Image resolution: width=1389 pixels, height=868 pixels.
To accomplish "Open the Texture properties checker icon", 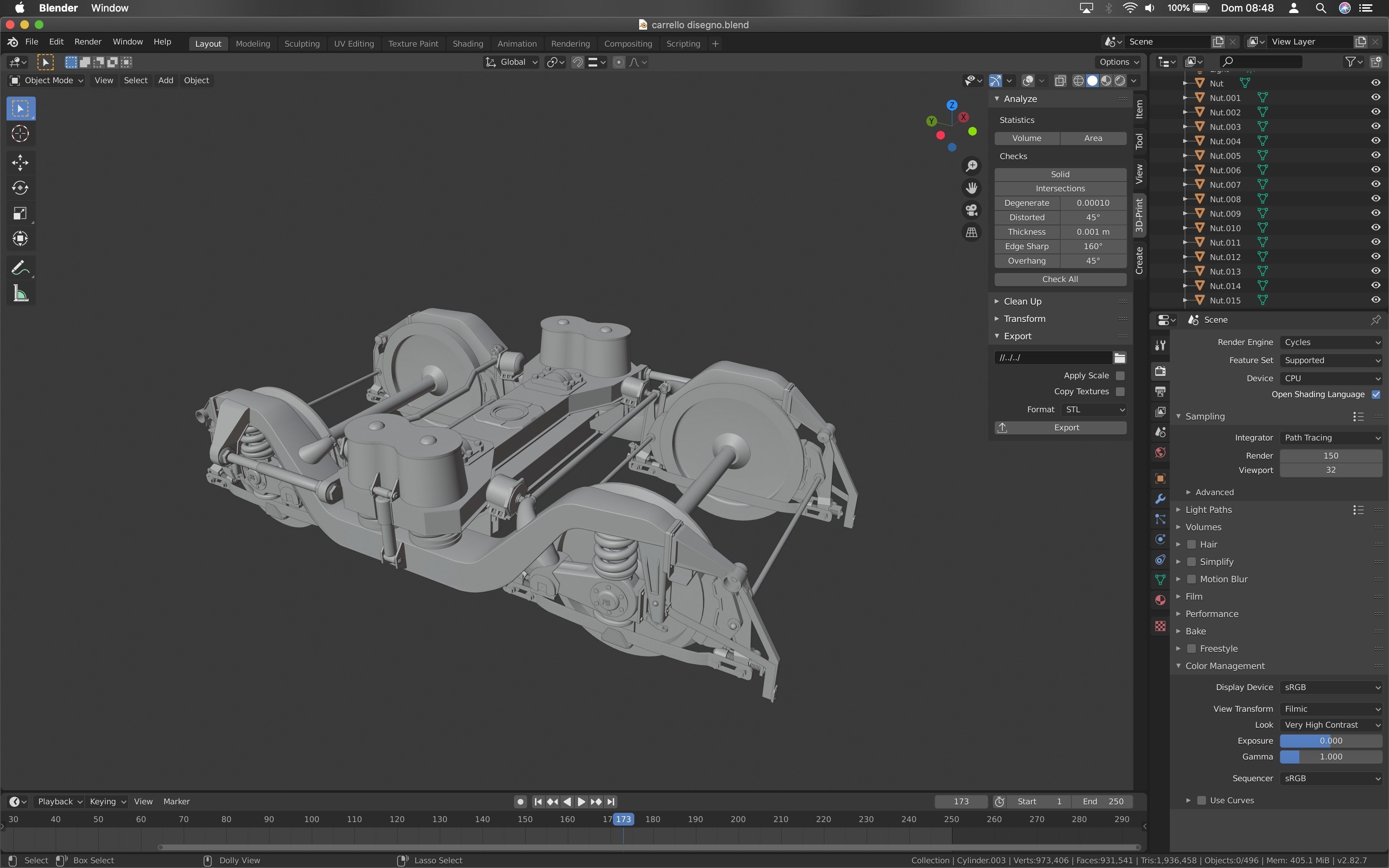I will click(x=1160, y=626).
